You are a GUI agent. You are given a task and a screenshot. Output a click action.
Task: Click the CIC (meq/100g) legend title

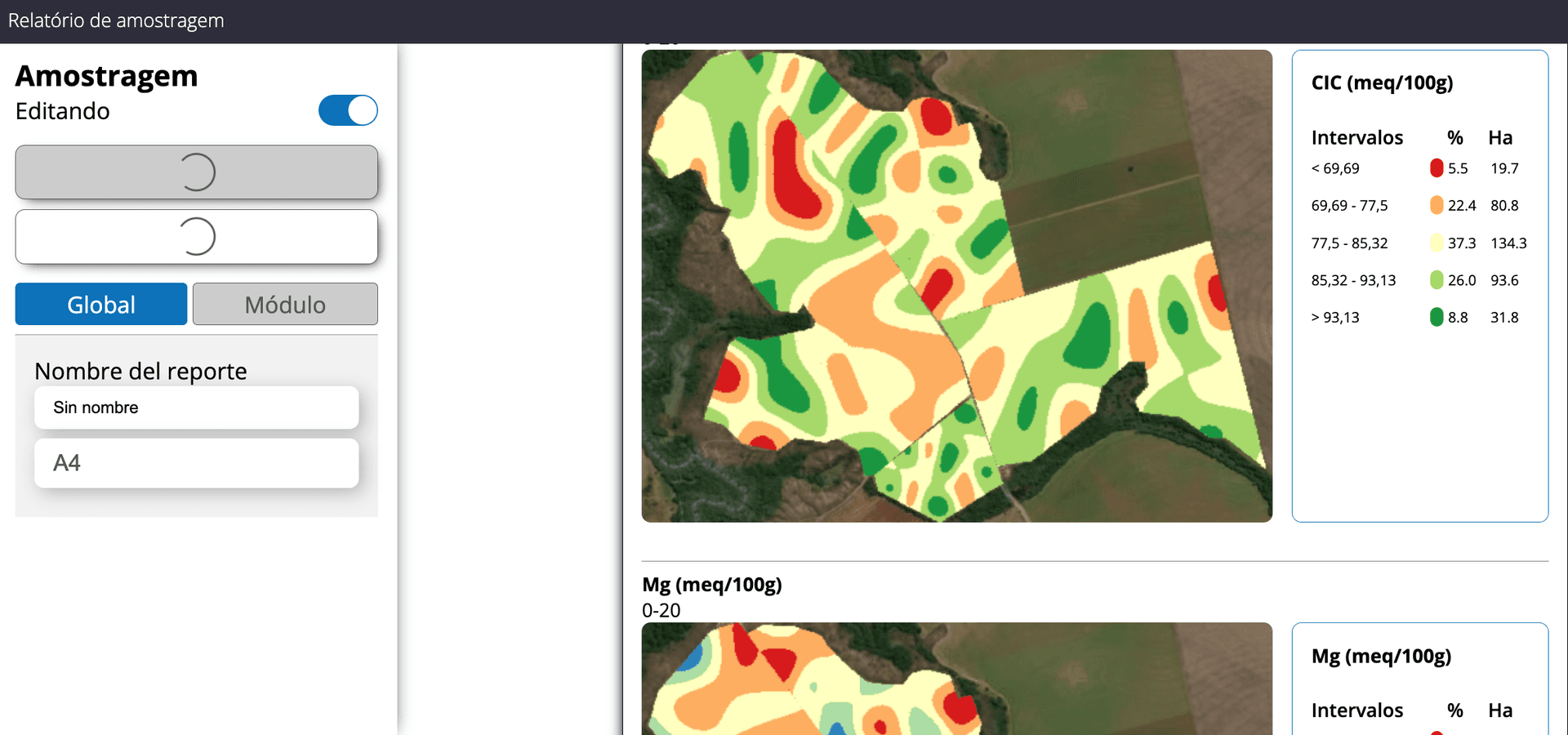[1382, 83]
